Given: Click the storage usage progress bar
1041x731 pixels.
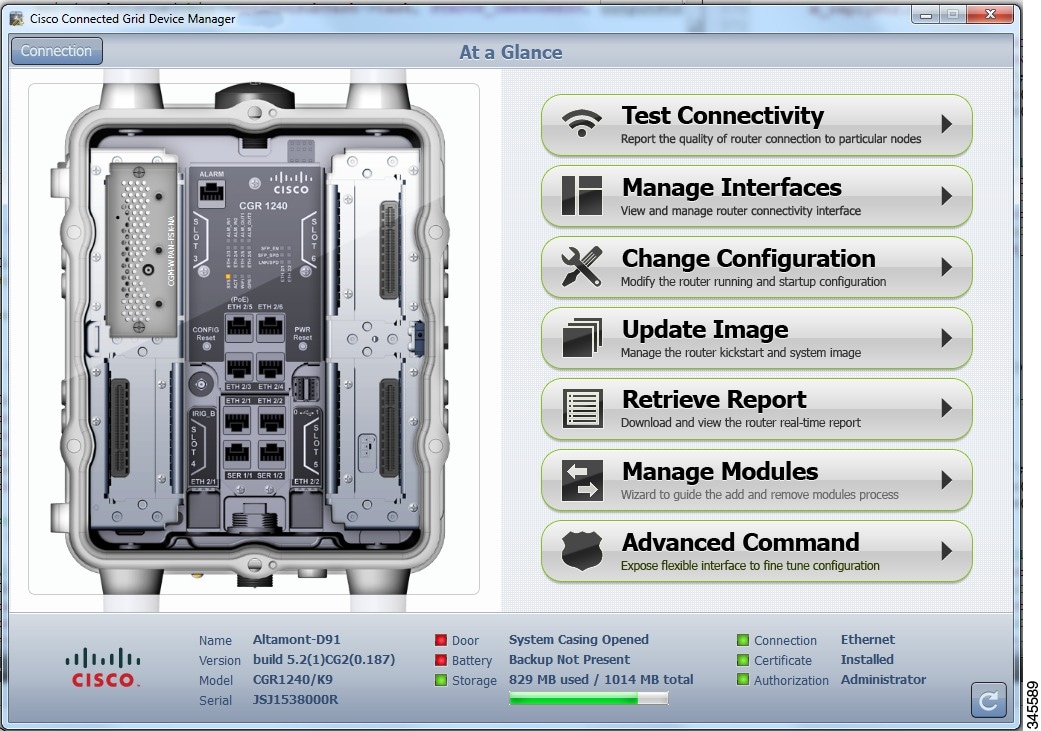Looking at the screenshot, I should 588,698.
